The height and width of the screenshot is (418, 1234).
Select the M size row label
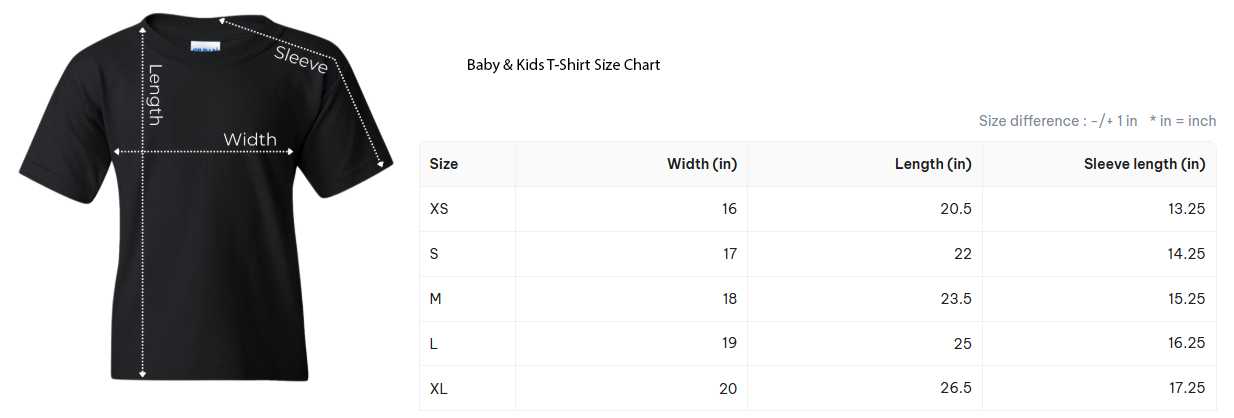436,299
